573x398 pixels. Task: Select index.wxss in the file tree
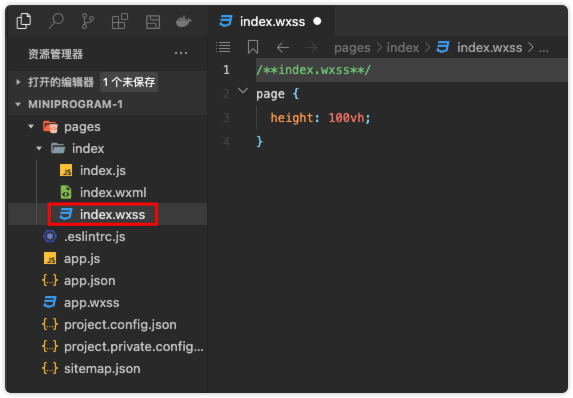pos(112,215)
